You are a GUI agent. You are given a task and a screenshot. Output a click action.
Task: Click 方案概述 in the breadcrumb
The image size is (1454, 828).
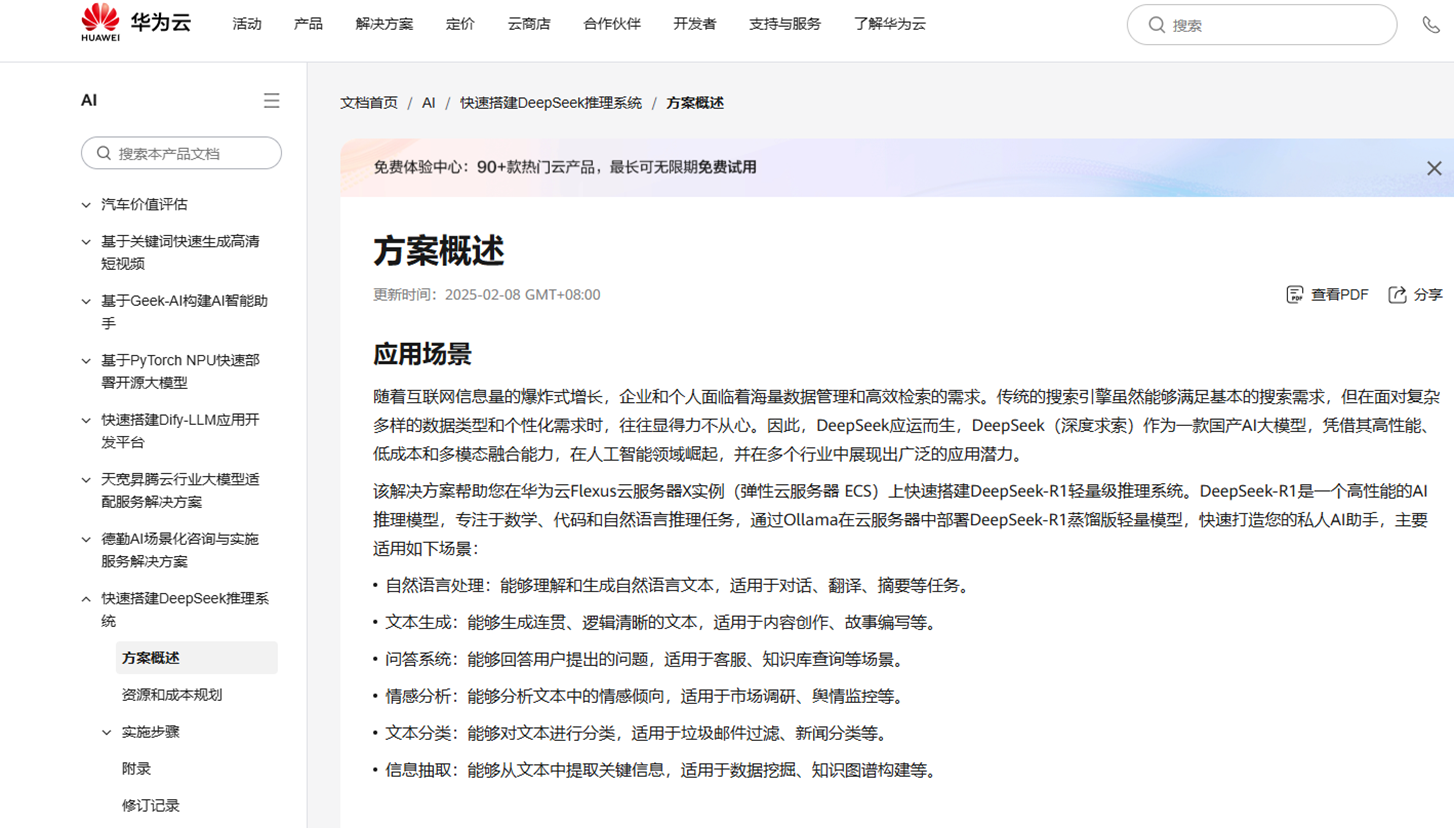695,103
